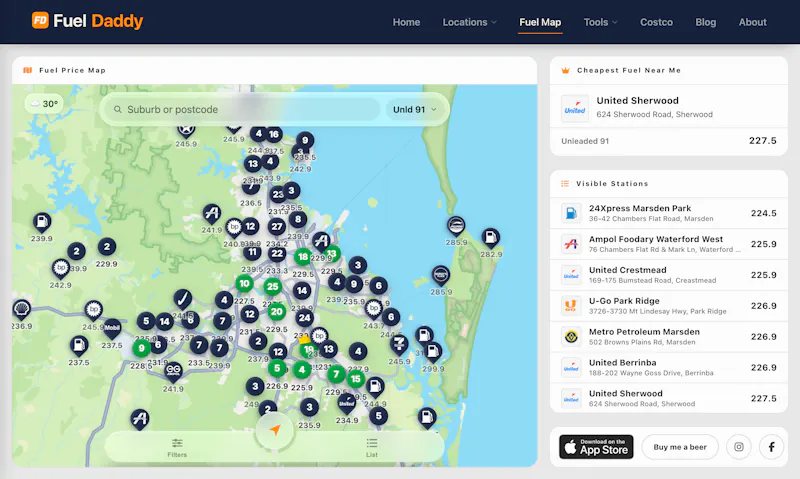Click the fuel pump marker at 299.9
The height and width of the screenshot is (479, 800).
coord(433,351)
